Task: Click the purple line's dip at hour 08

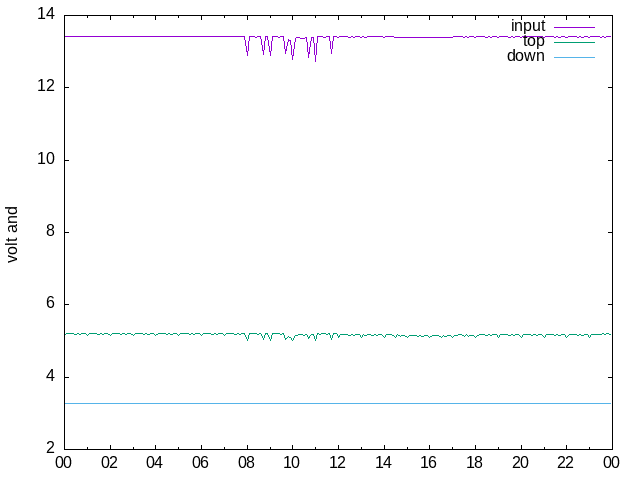Action: [248, 53]
